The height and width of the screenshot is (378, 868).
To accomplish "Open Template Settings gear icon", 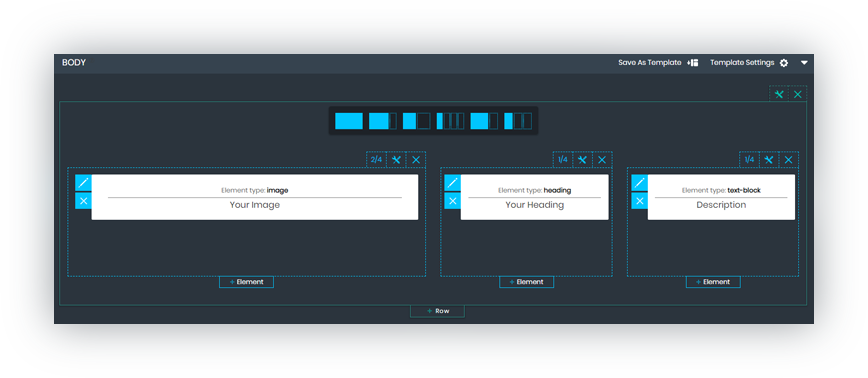I will 783,63.
